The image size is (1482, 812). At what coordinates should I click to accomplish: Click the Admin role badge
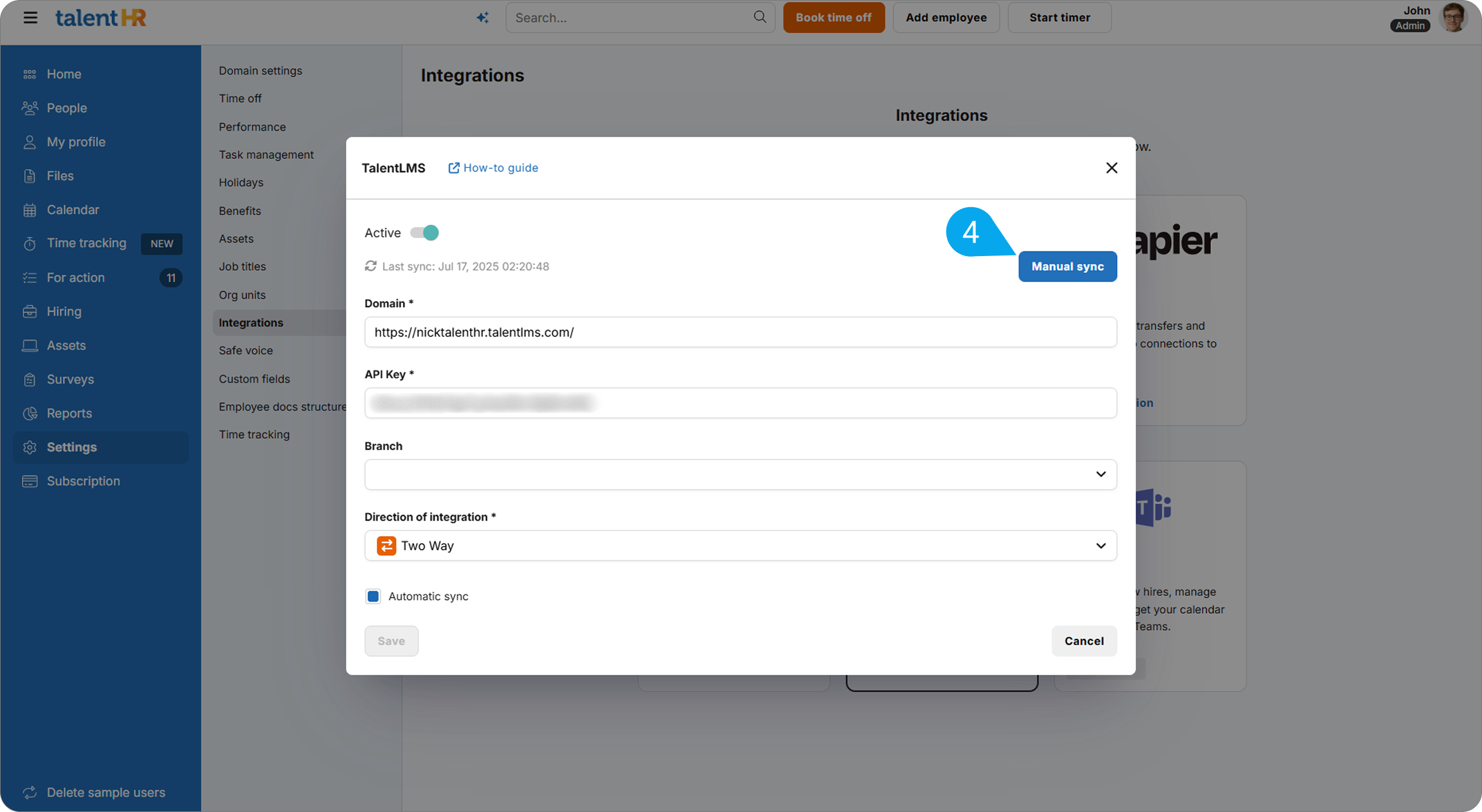(x=1410, y=26)
